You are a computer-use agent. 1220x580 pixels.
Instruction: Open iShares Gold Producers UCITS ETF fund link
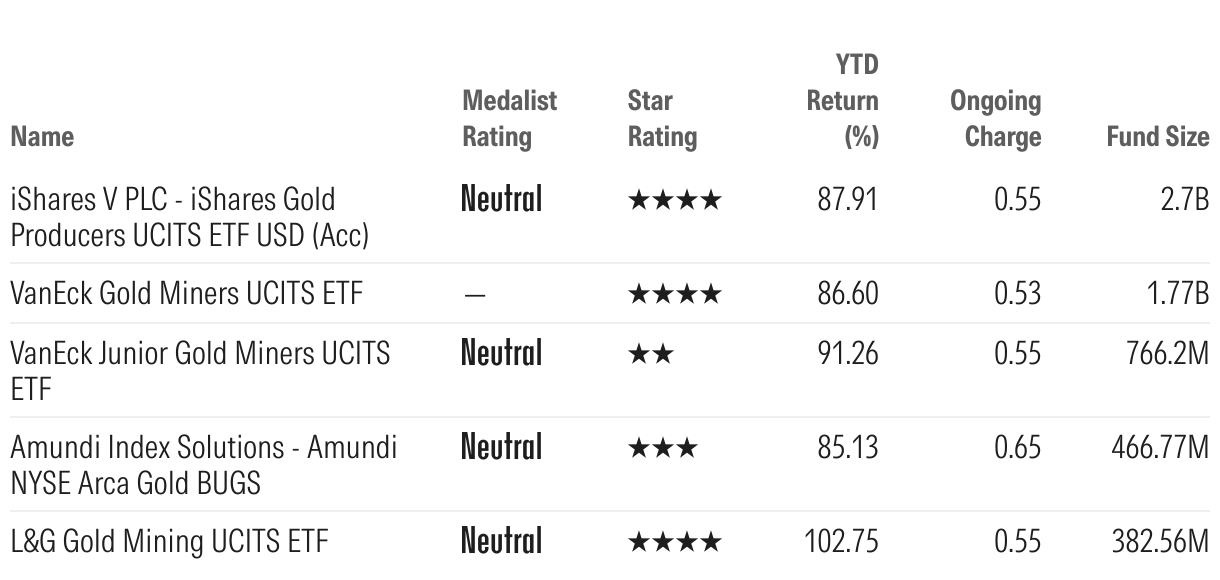tap(190, 217)
